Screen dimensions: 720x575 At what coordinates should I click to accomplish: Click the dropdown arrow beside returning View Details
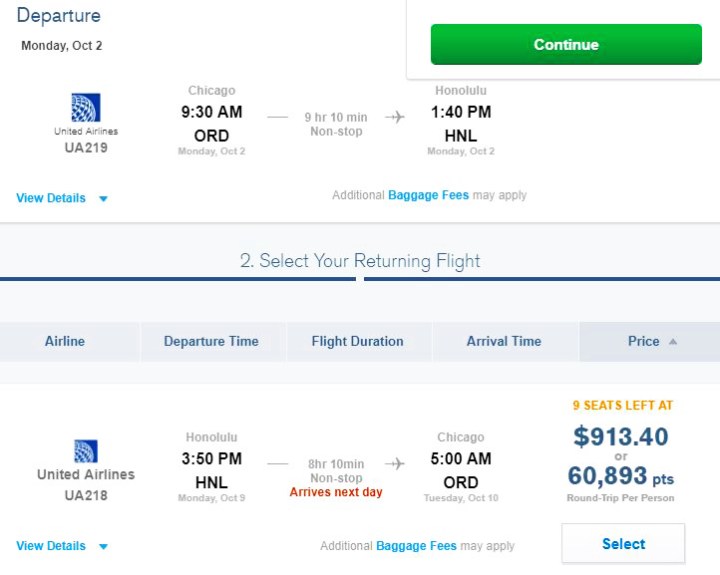(103, 547)
